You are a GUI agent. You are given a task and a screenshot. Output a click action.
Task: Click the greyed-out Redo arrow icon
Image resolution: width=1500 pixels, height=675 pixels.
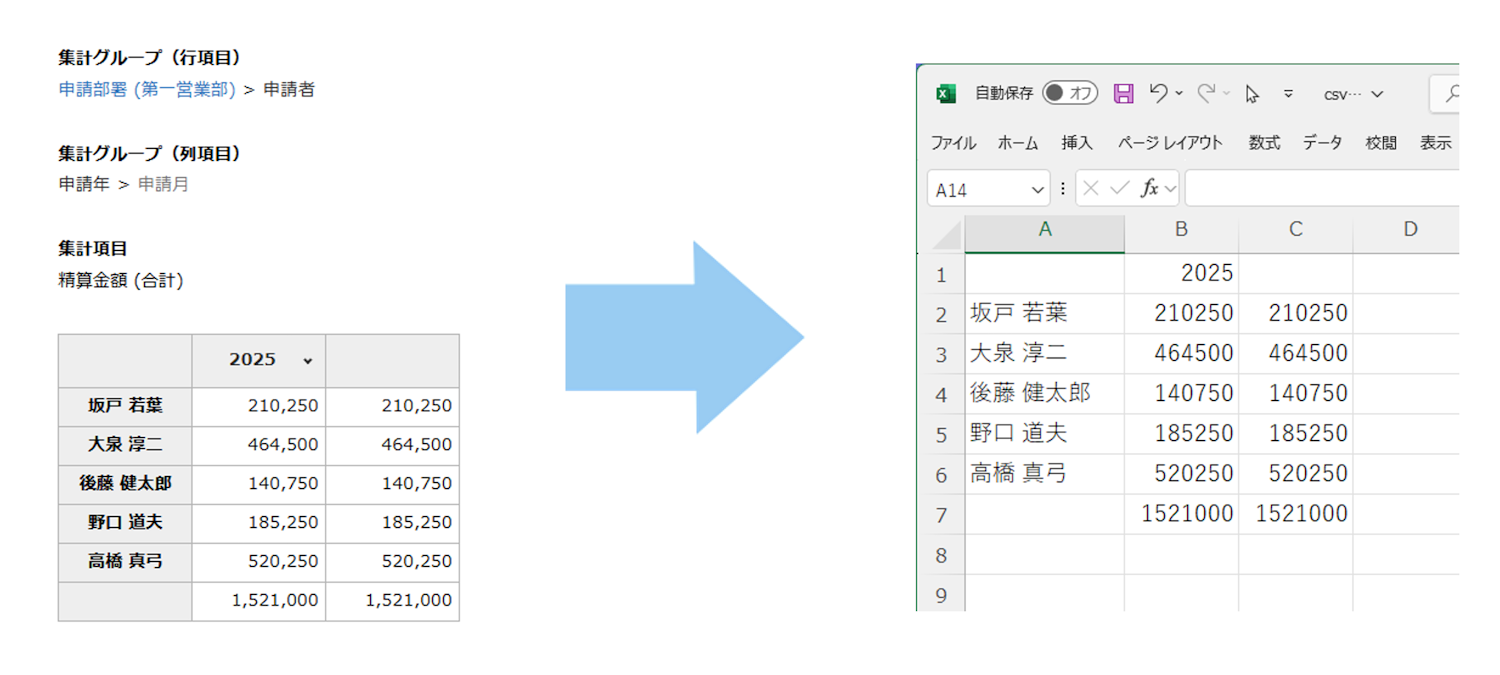click(1206, 93)
